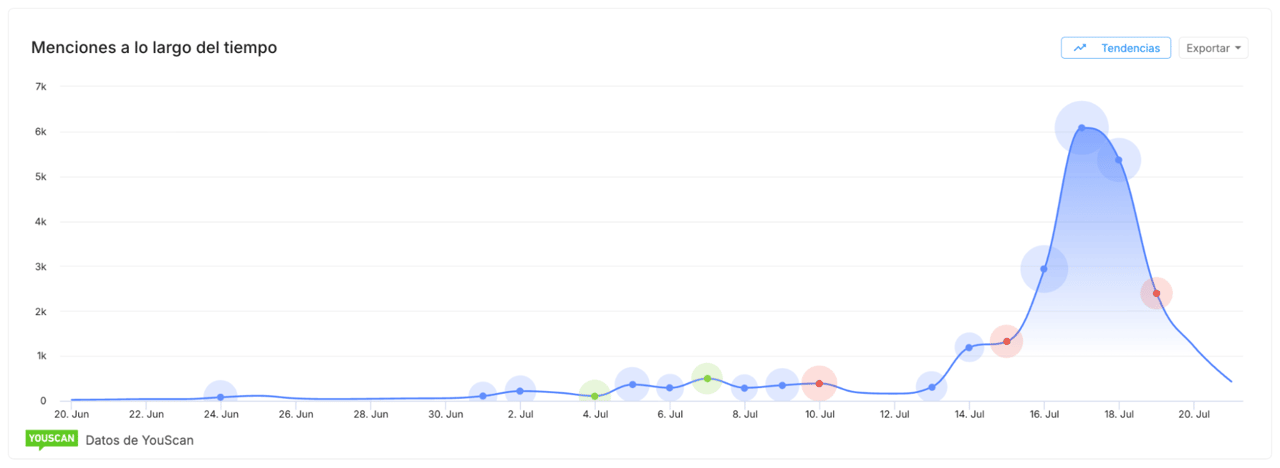Click the 2 Jul data point
The height and width of the screenshot is (468, 1280).
pyautogui.click(x=520, y=391)
